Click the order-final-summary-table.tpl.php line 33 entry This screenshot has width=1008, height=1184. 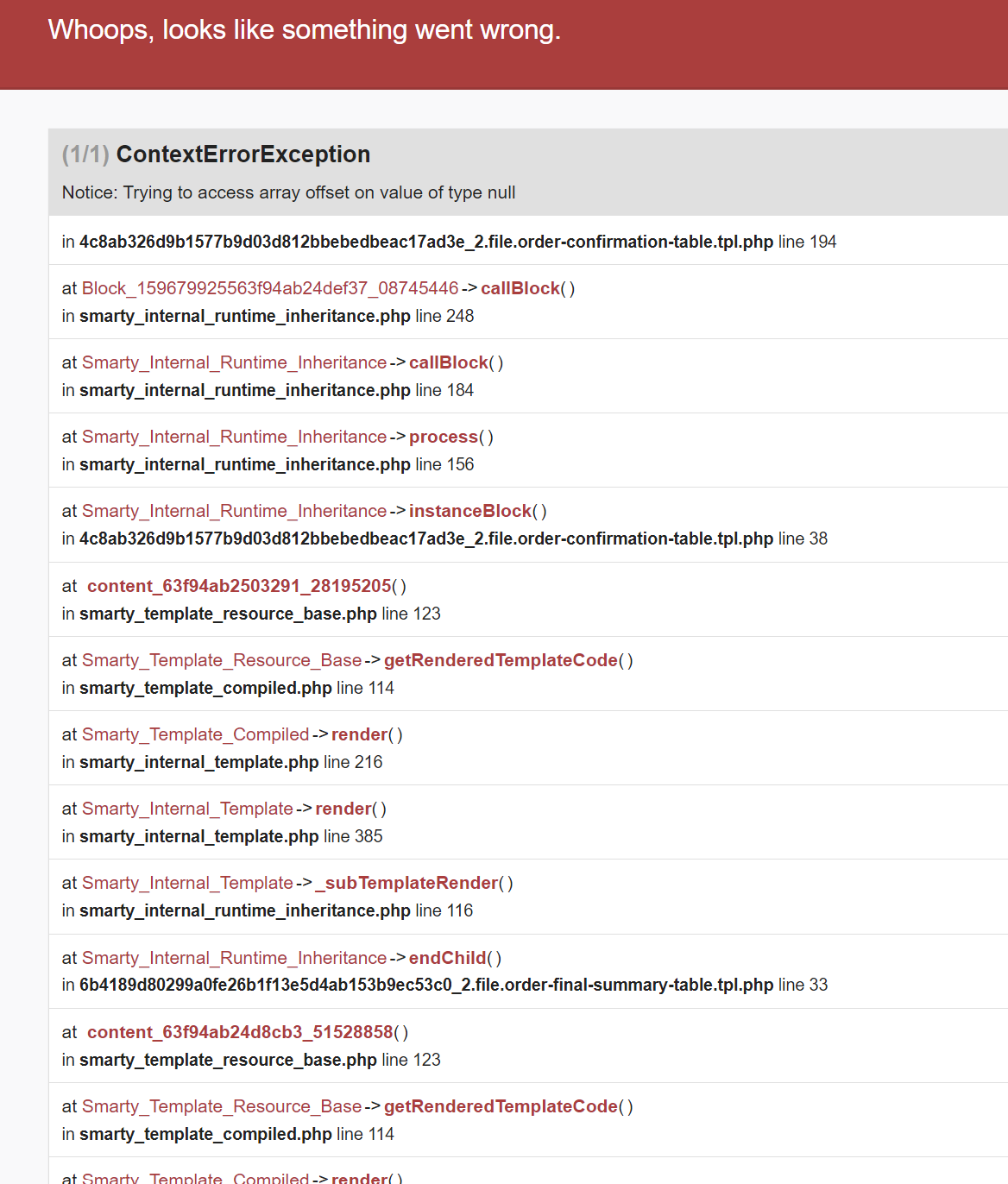(x=444, y=985)
